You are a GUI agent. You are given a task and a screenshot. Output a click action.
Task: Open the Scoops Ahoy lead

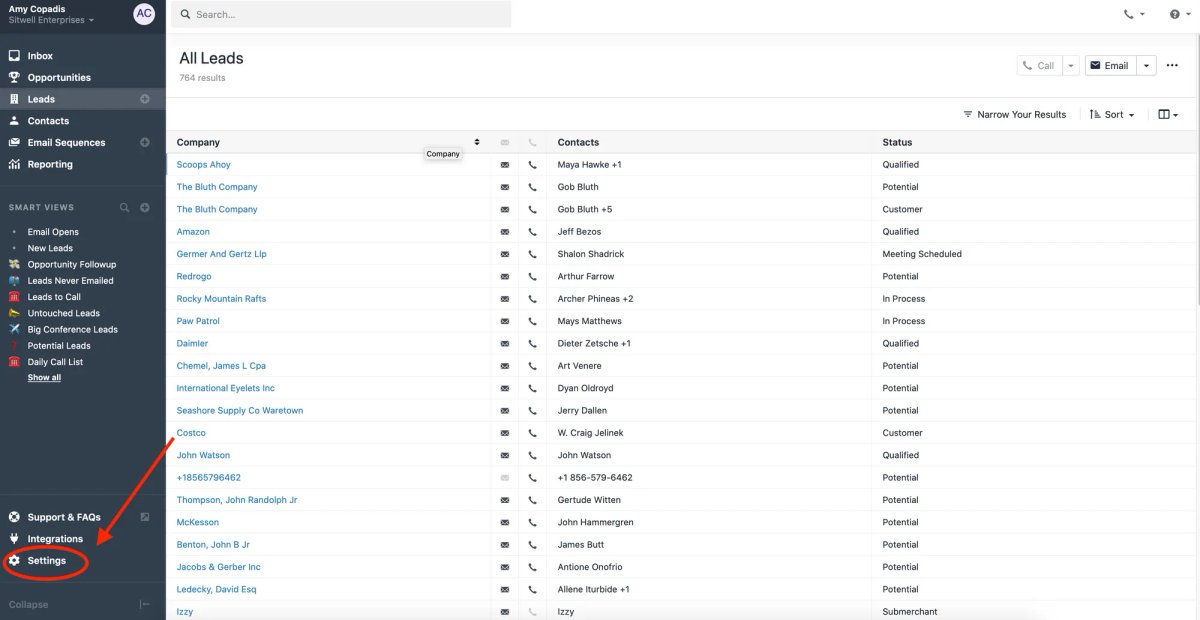click(204, 165)
